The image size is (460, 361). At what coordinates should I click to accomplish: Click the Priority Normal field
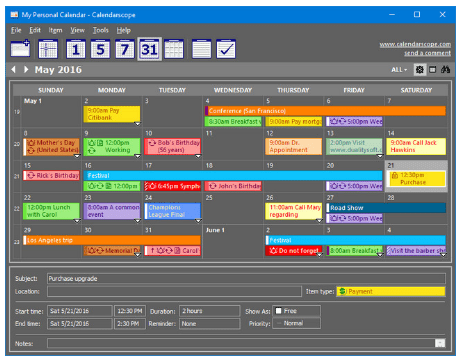pos(297,323)
